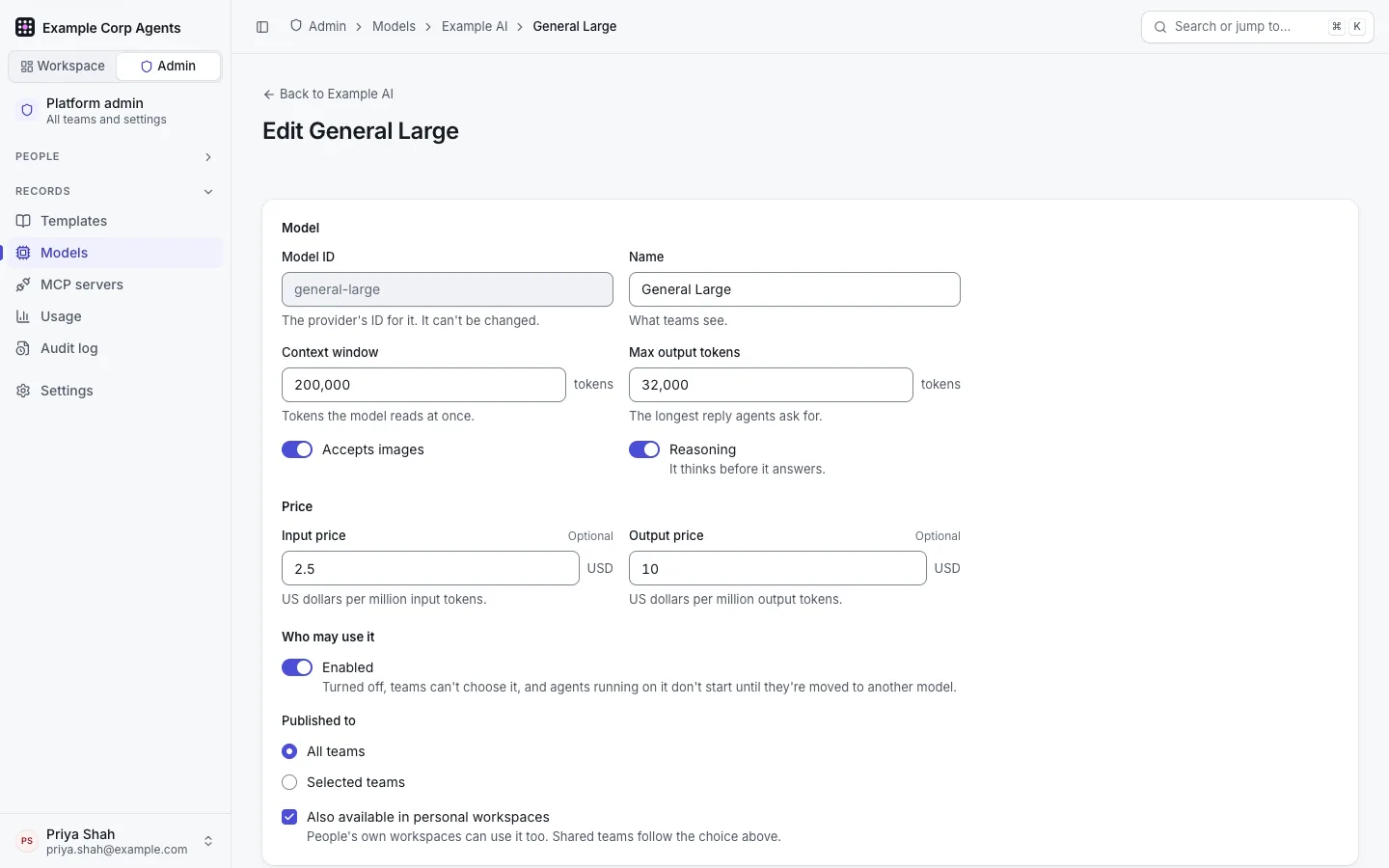Click the Platform admin shield icon

27,110
